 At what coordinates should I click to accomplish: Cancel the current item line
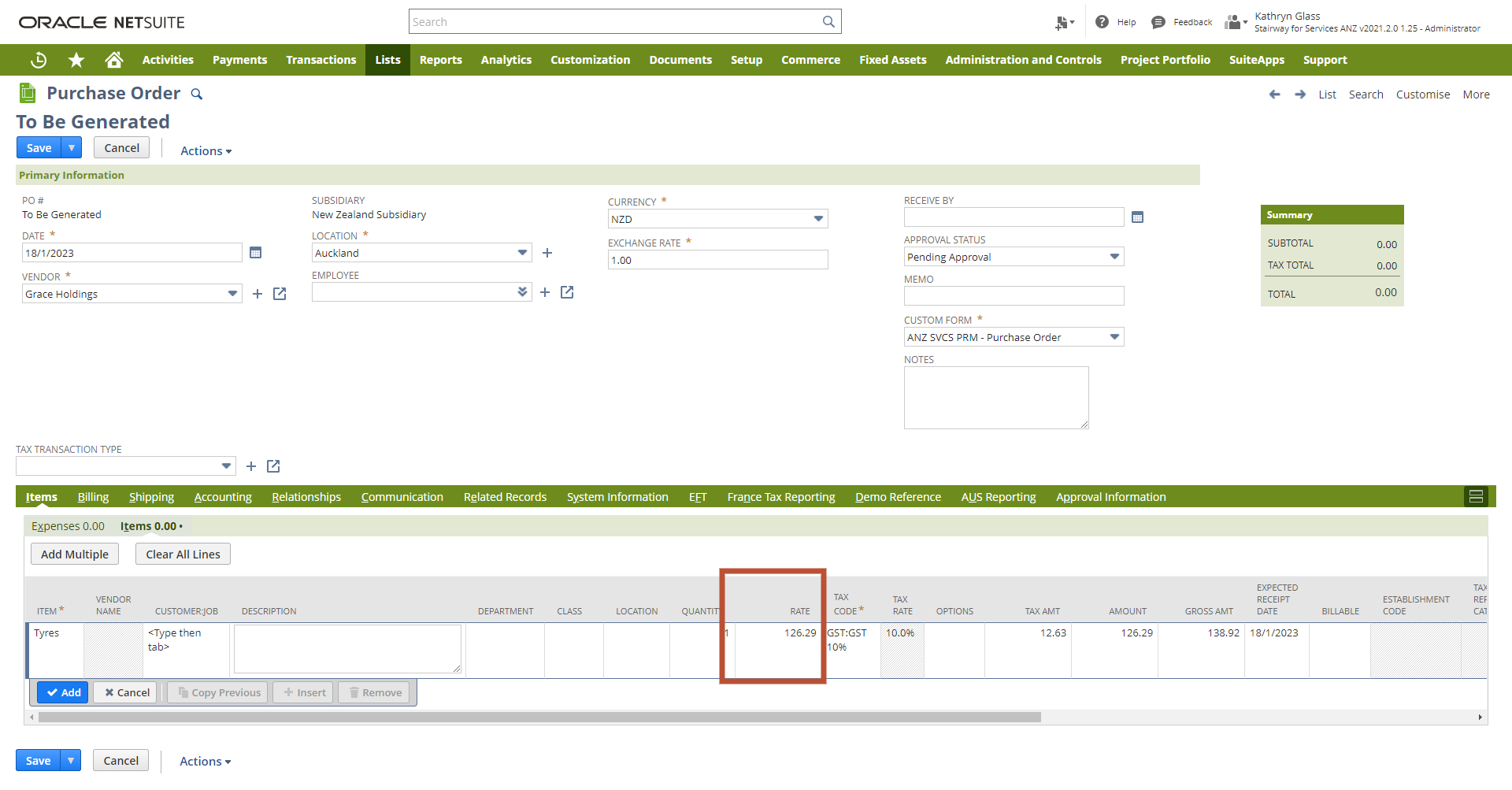[x=127, y=692]
